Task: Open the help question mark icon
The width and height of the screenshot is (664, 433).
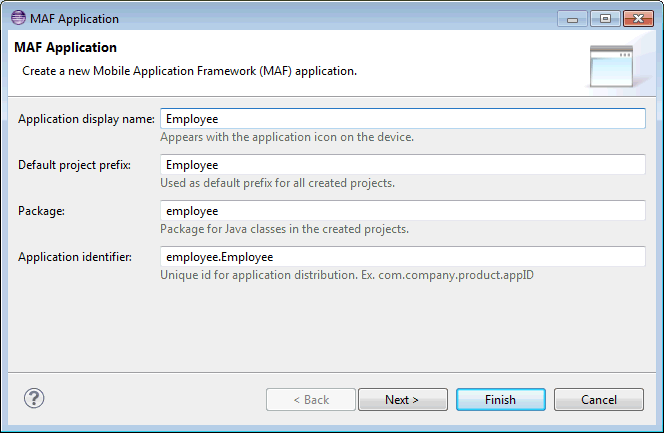Action: pyautogui.click(x=34, y=398)
